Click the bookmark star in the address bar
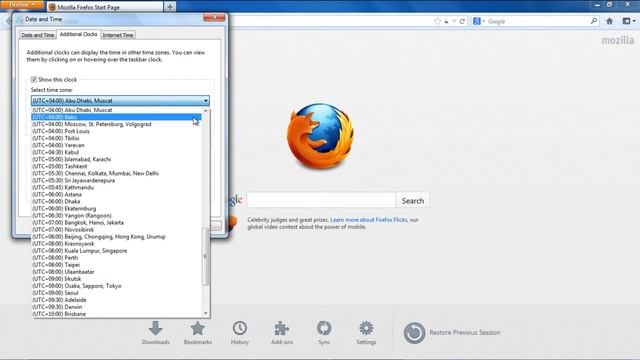Screen dimensions: 640x360 pos(438,21)
